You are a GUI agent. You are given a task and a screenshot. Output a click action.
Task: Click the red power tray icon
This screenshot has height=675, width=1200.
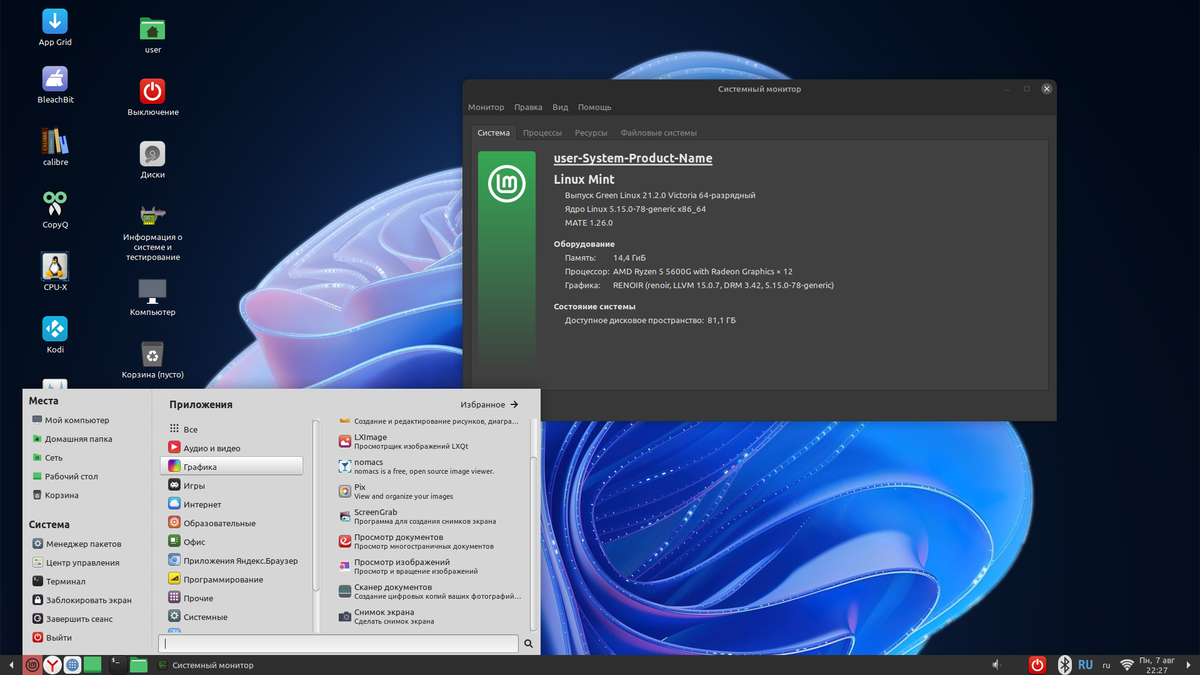pos(1038,664)
